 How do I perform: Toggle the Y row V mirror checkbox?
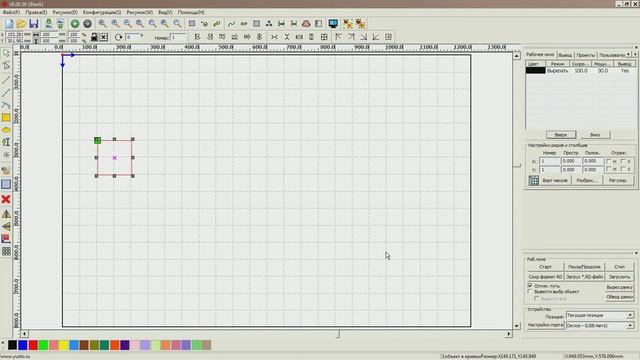pyautogui.click(x=623, y=169)
